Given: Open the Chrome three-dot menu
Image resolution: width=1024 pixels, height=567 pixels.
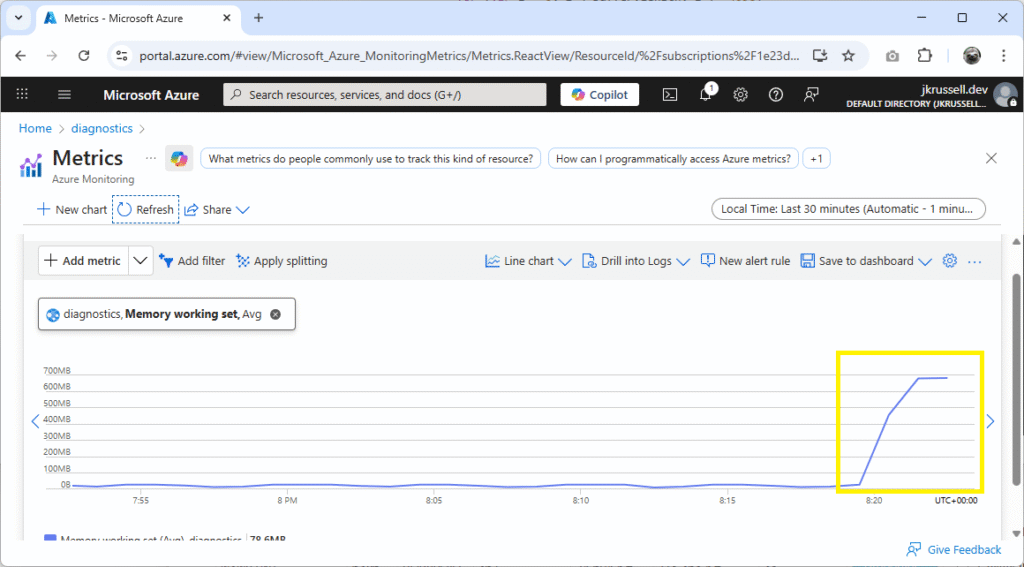Looking at the screenshot, I should coord(1004,56).
